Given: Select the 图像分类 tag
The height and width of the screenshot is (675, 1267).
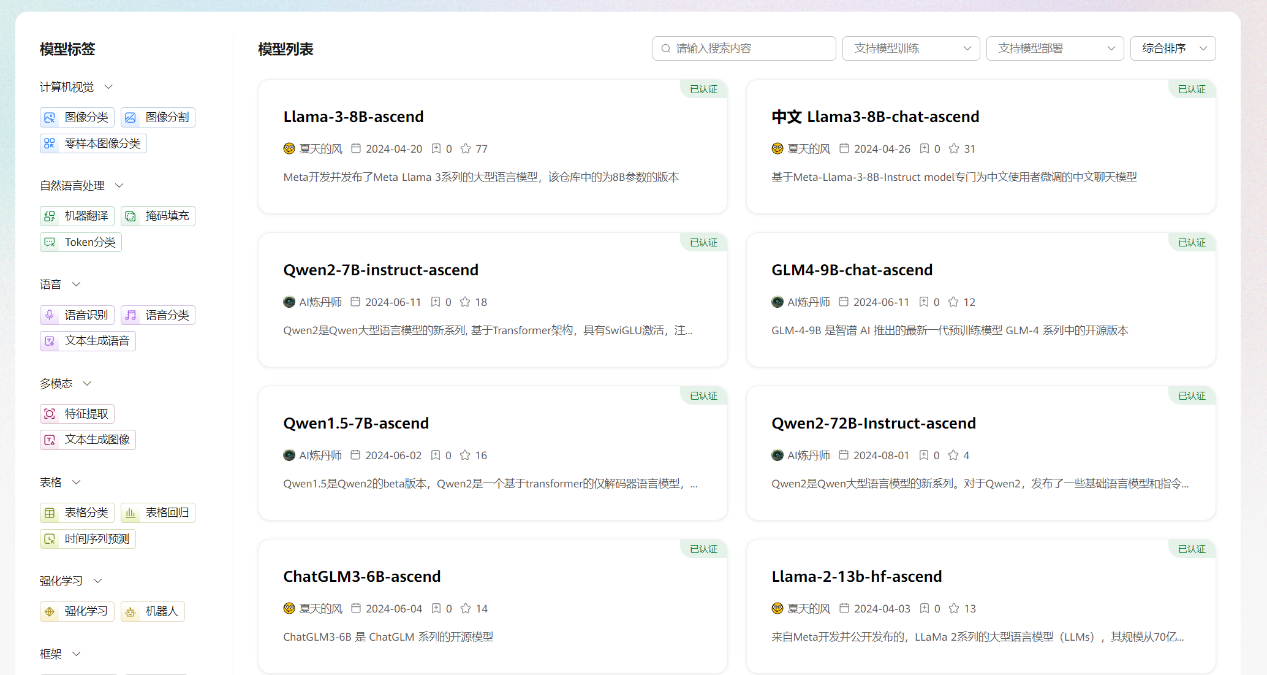Looking at the screenshot, I should point(77,117).
